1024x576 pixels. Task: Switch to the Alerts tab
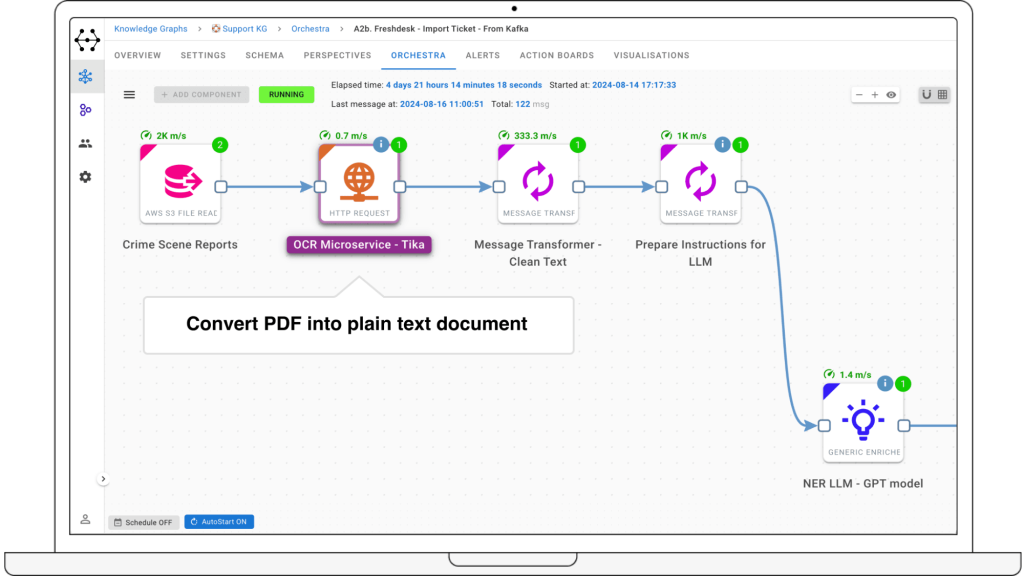point(483,56)
